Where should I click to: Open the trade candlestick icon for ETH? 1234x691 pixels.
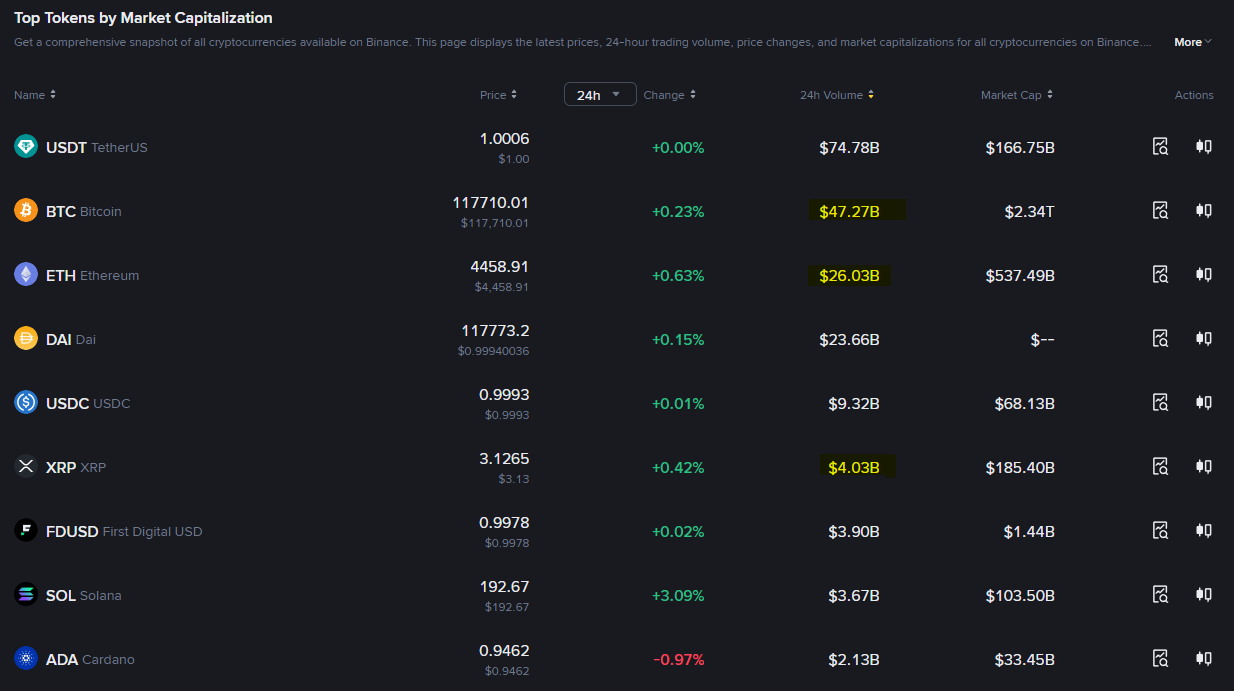click(x=1204, y=275)
